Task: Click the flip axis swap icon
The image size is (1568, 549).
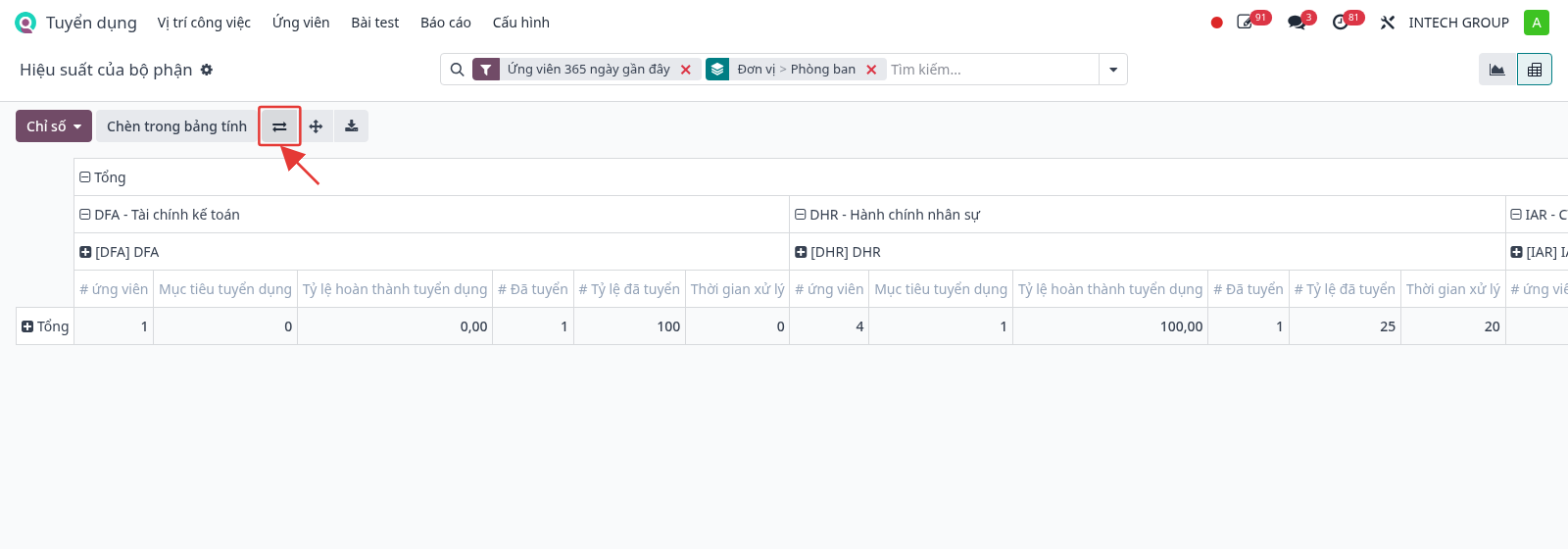Action: pos(279,126)
